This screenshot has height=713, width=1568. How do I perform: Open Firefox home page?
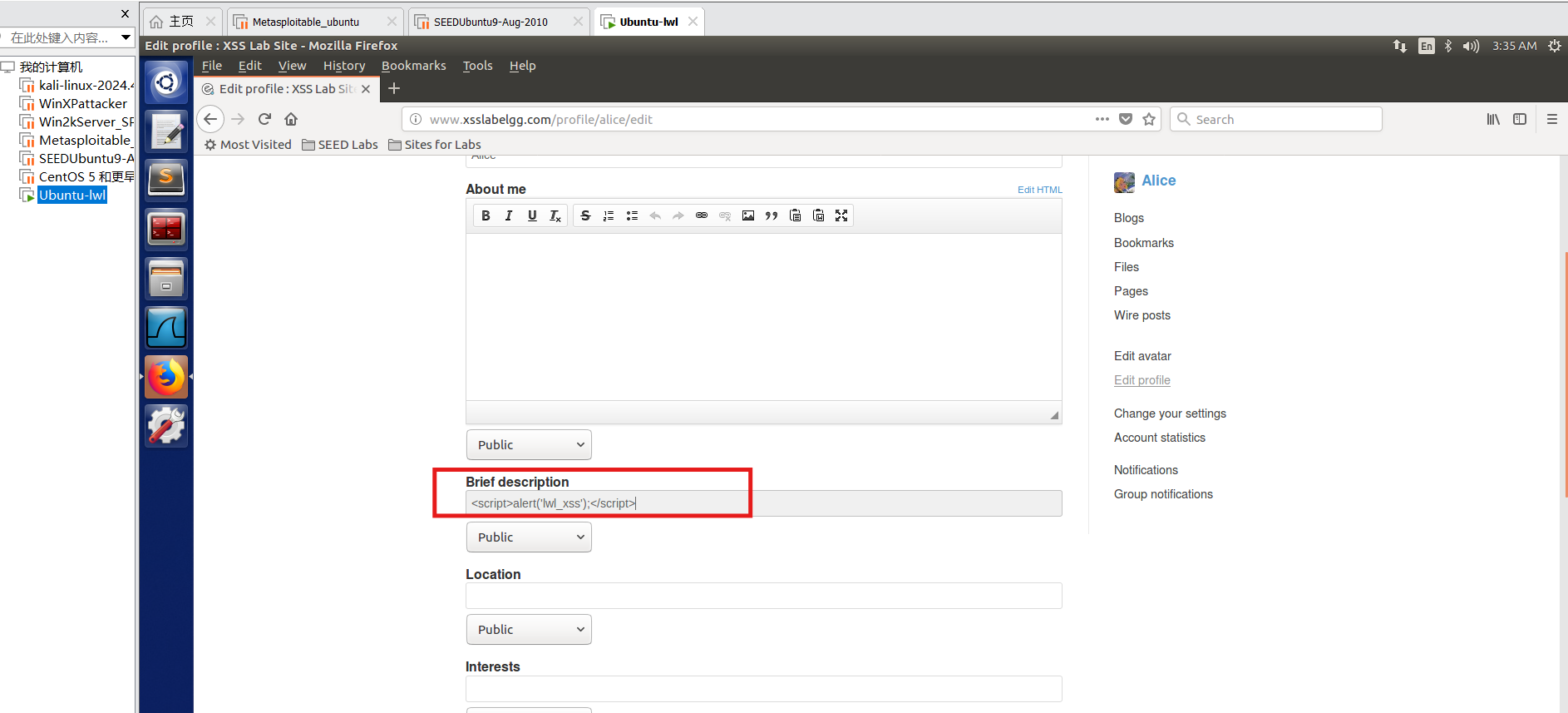tap(291, 119)
